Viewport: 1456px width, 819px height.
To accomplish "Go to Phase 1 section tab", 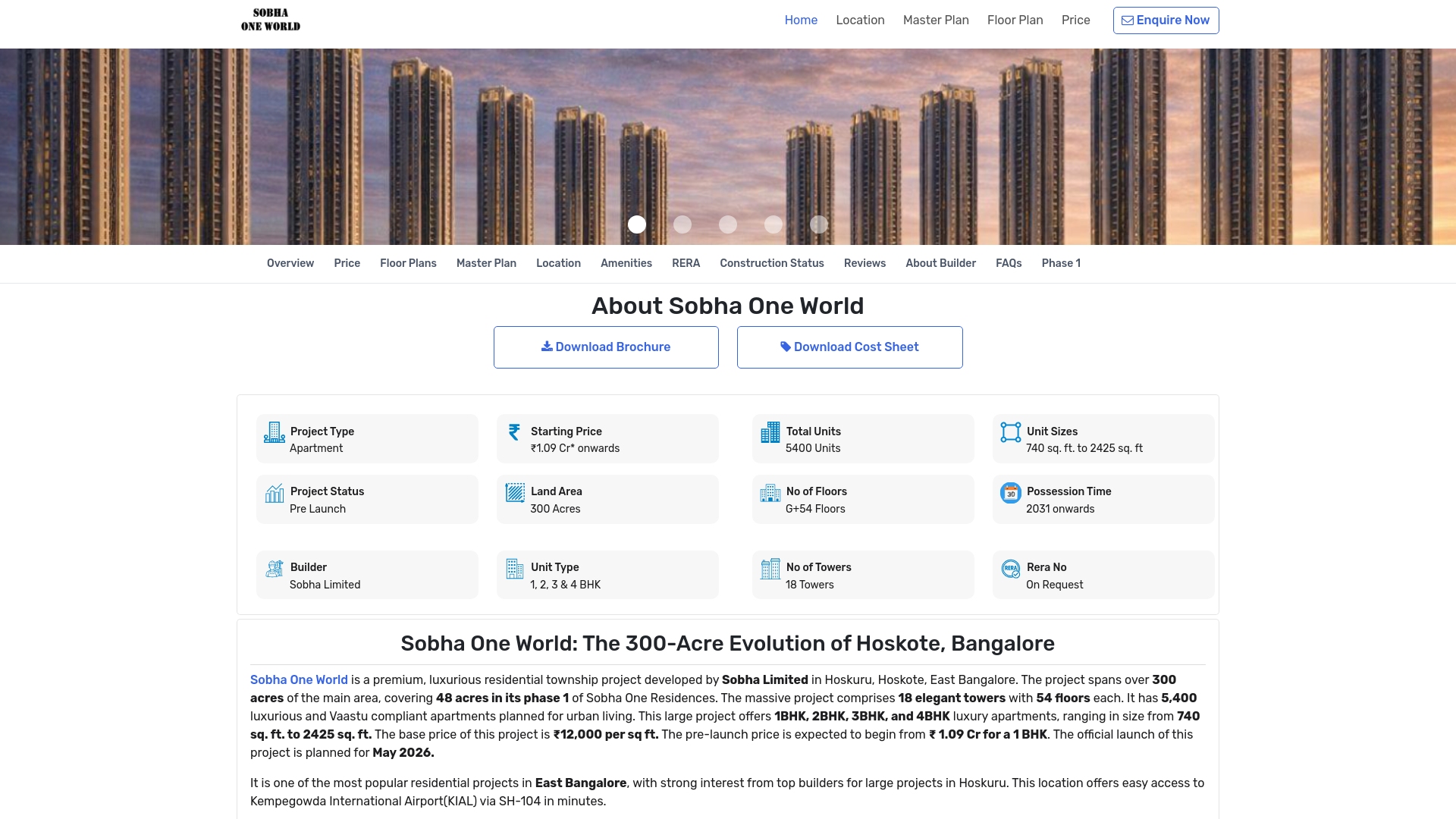I will point(1061,263).
